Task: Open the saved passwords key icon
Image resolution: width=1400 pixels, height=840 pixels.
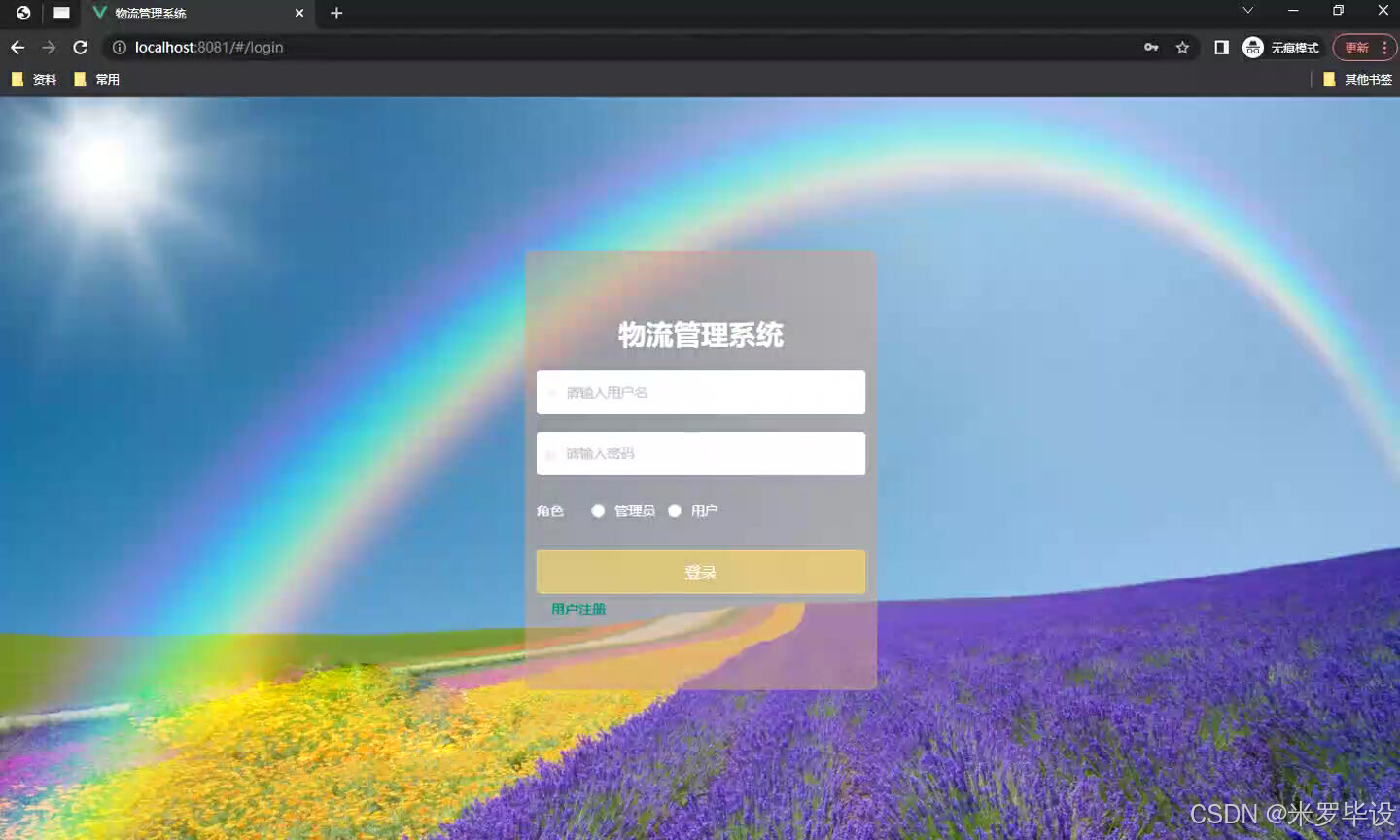Action: click(1151, 47)
